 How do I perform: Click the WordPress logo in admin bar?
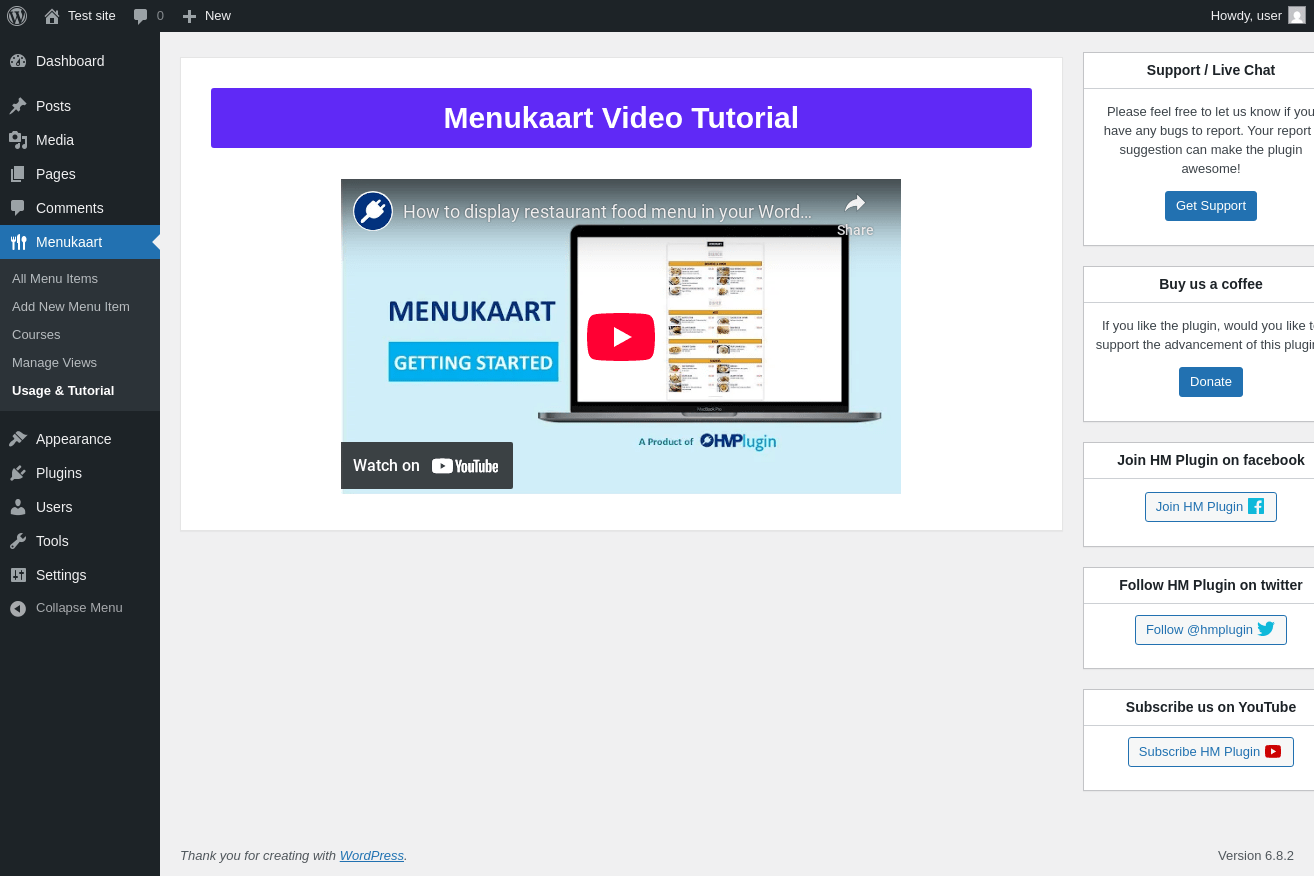click(x=17, y=16)
